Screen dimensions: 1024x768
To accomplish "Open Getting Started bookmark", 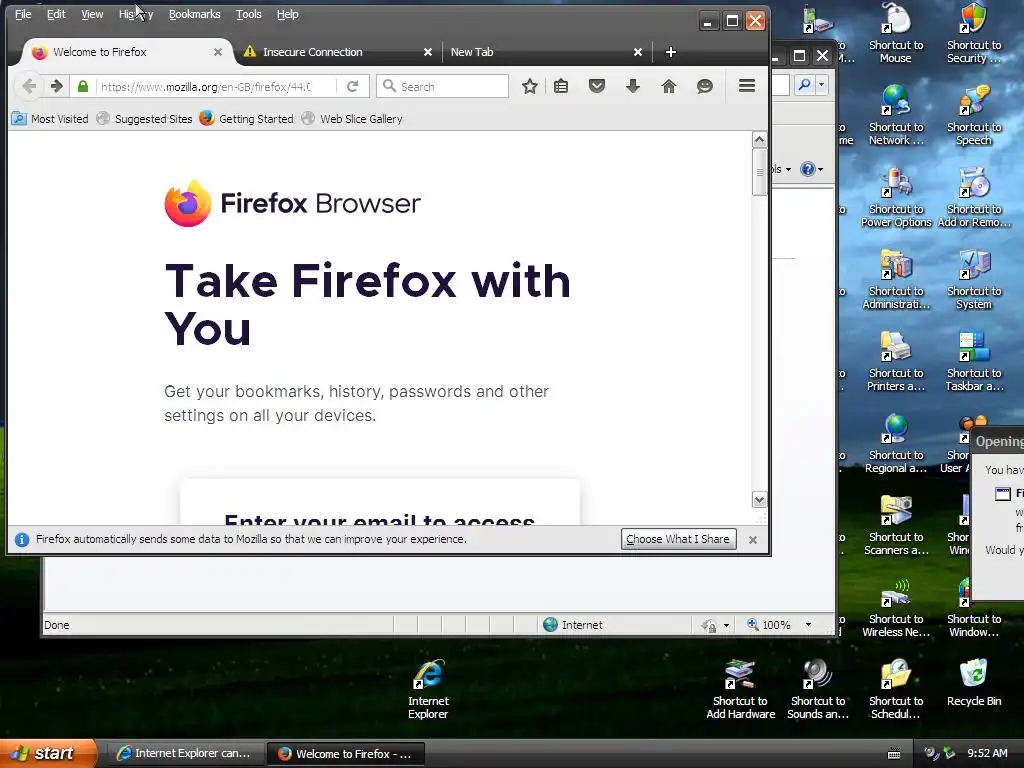I will click(247, 119).
